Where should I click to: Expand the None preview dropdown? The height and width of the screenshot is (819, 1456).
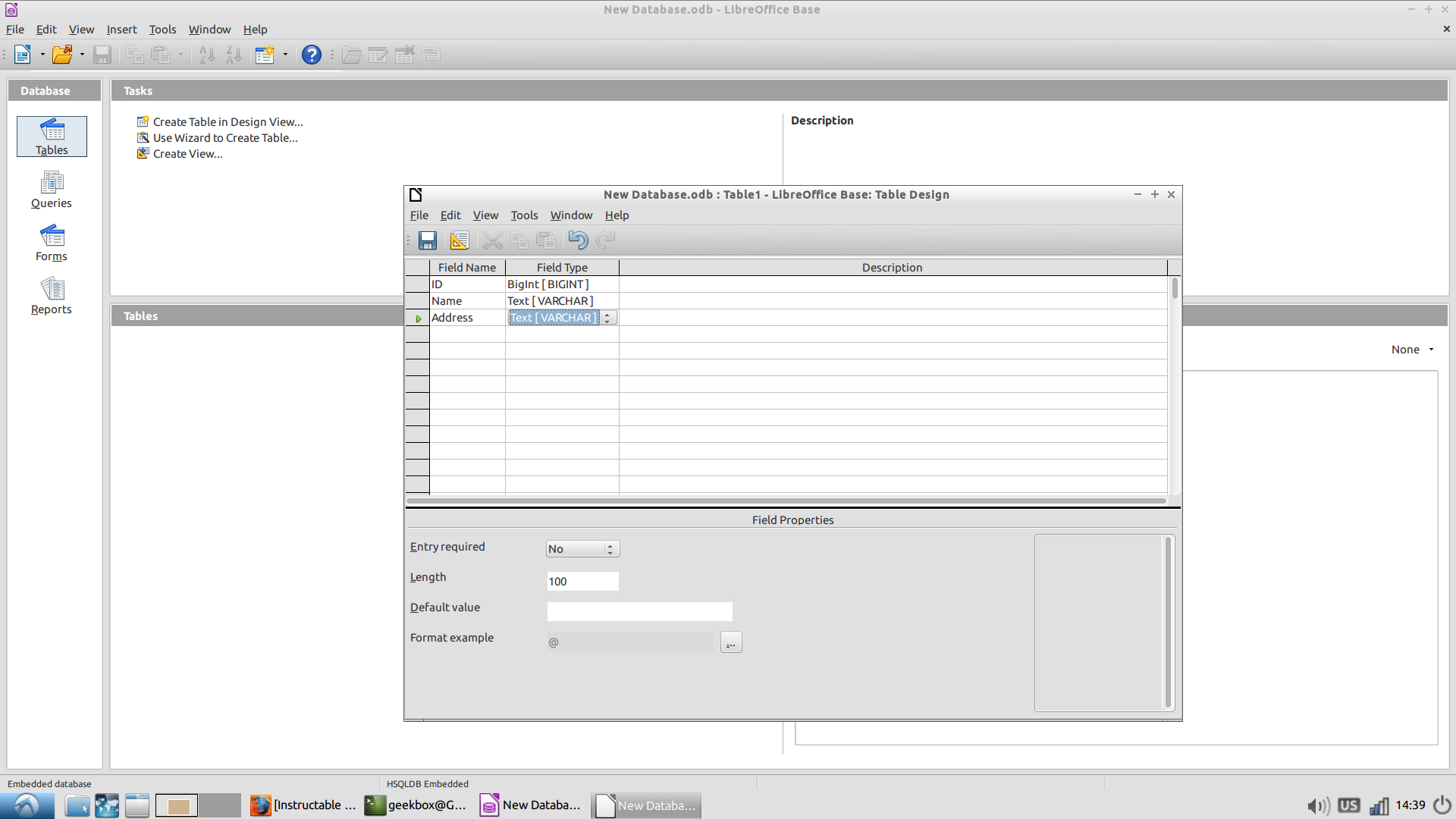click(1431, 350)
